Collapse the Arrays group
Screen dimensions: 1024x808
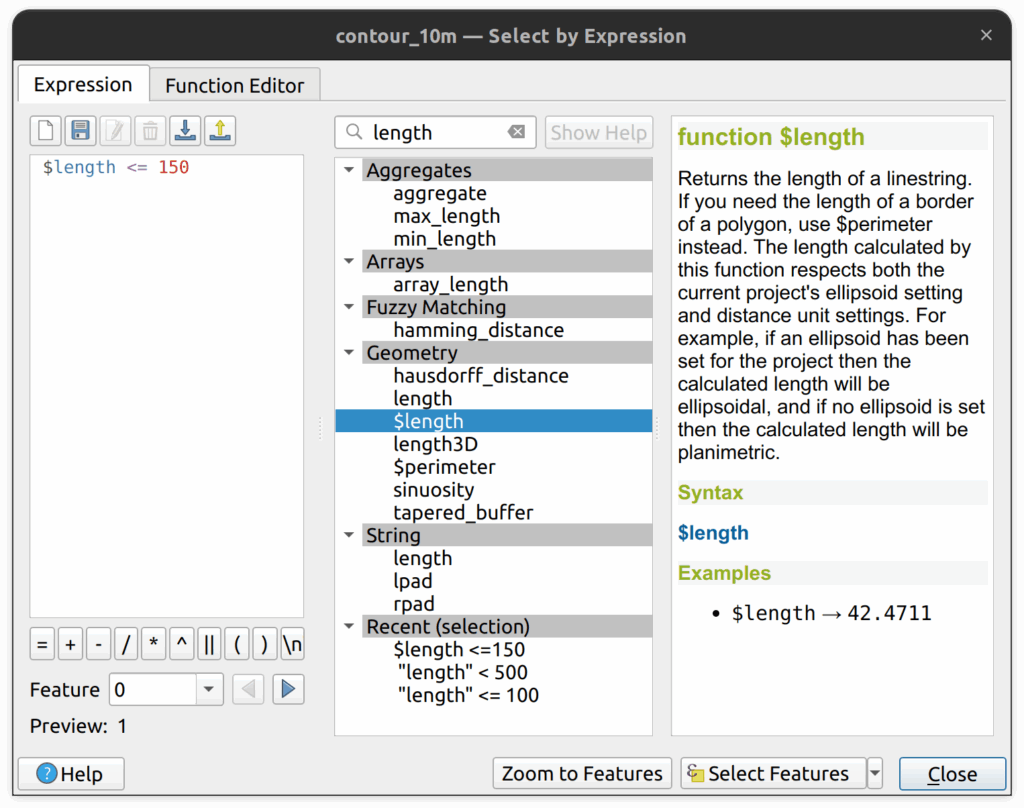pos(349,261)
